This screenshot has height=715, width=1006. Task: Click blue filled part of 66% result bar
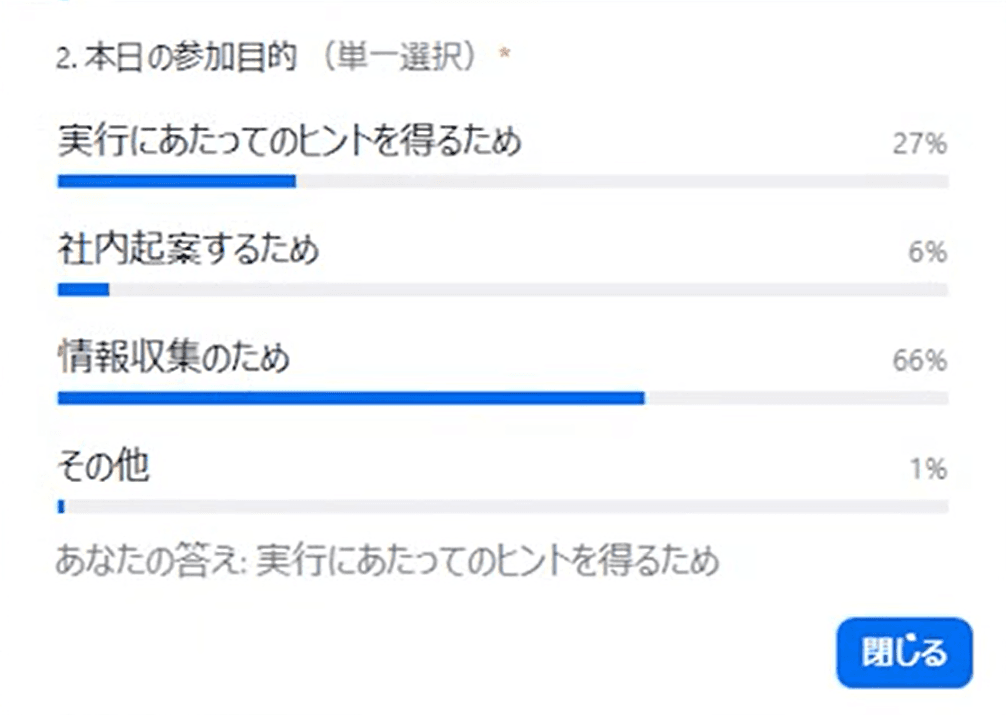point(350,398)
